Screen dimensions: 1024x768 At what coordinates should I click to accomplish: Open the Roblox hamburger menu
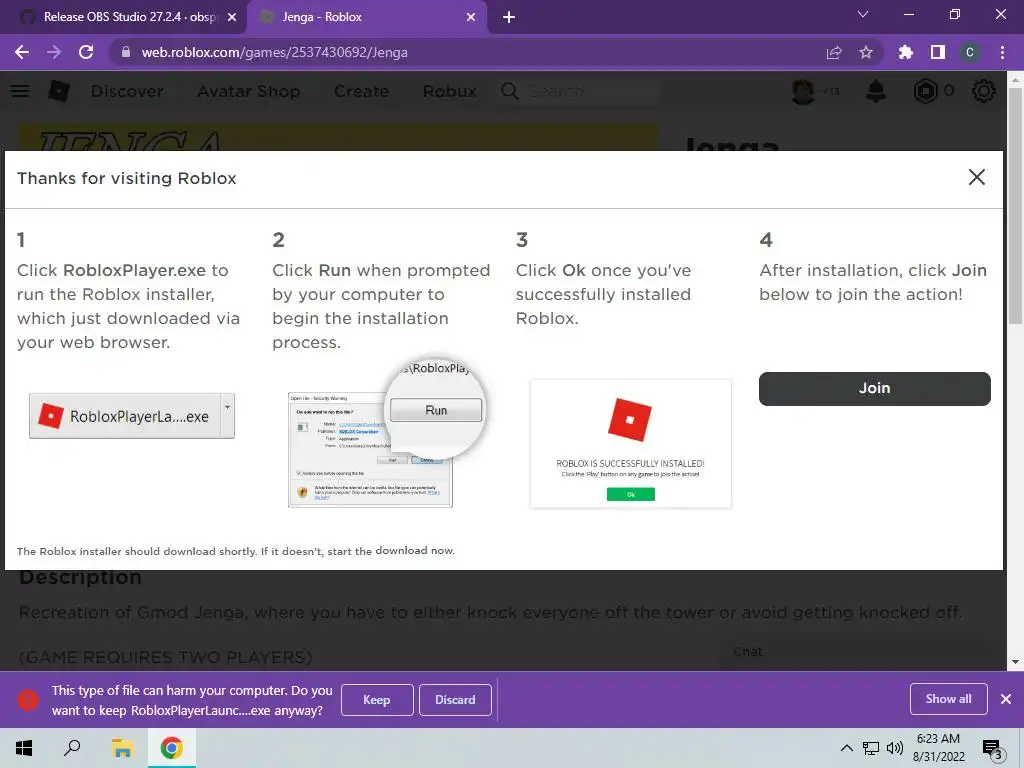[20, 91]
